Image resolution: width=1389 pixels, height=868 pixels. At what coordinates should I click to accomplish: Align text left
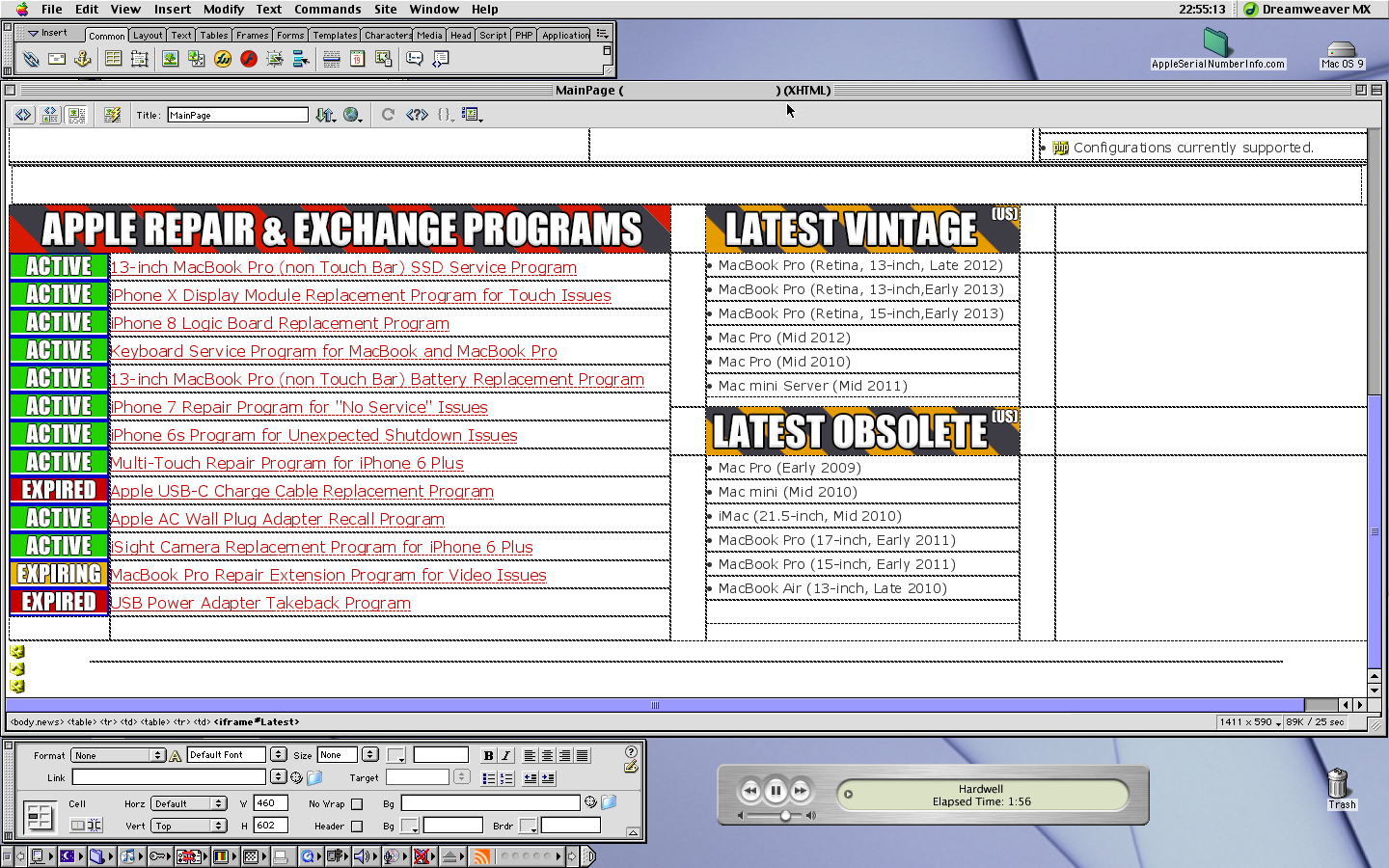click(x=531, y=755)
